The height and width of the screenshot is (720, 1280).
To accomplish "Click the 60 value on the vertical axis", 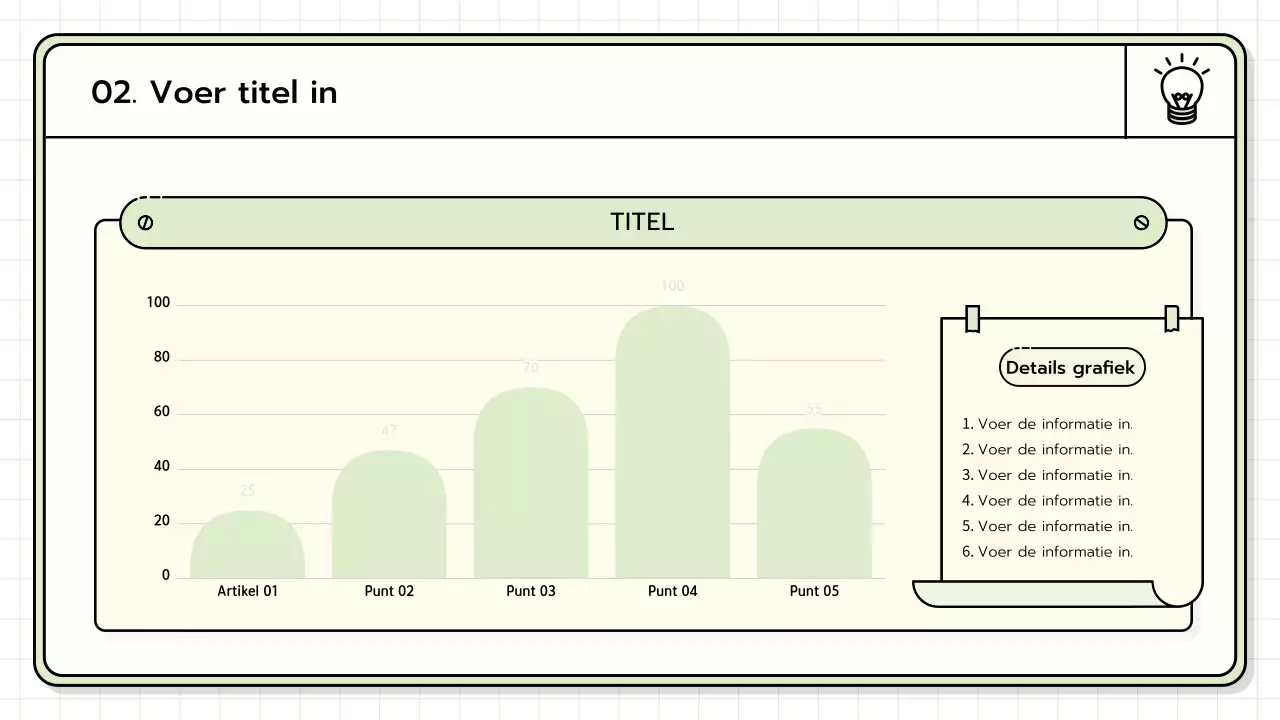I will point(161,412).
